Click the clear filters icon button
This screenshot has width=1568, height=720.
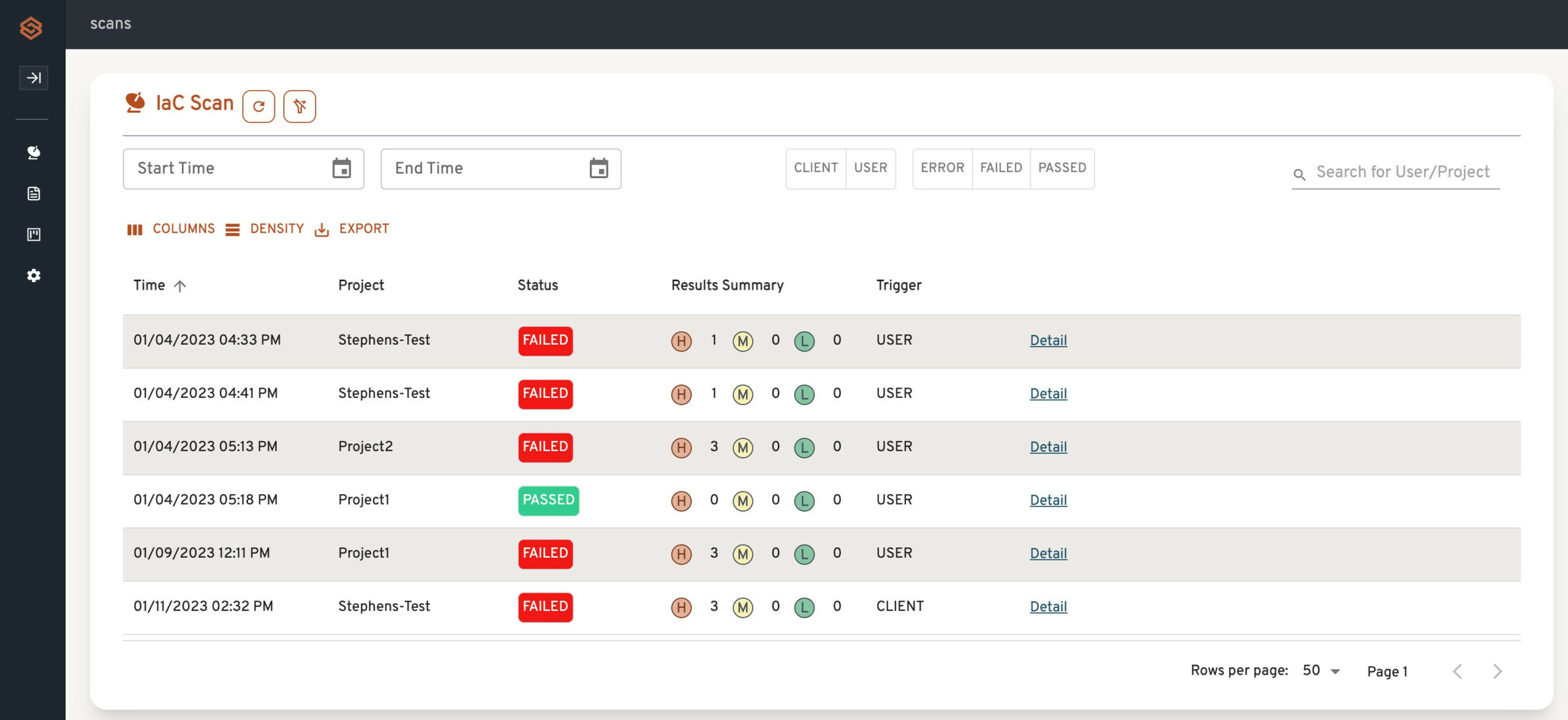tap(300, 107)
